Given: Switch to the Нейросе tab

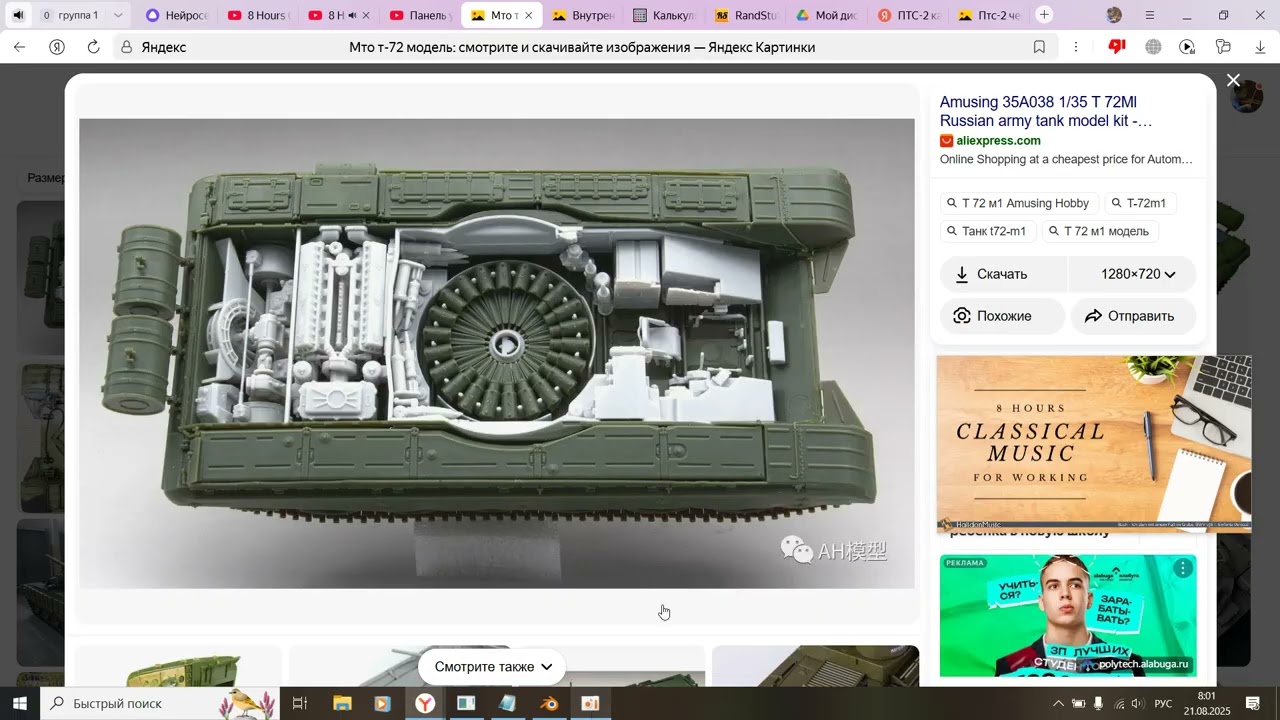Looking at the screenshot, I should pyautogui.click(x=177, y=15).
